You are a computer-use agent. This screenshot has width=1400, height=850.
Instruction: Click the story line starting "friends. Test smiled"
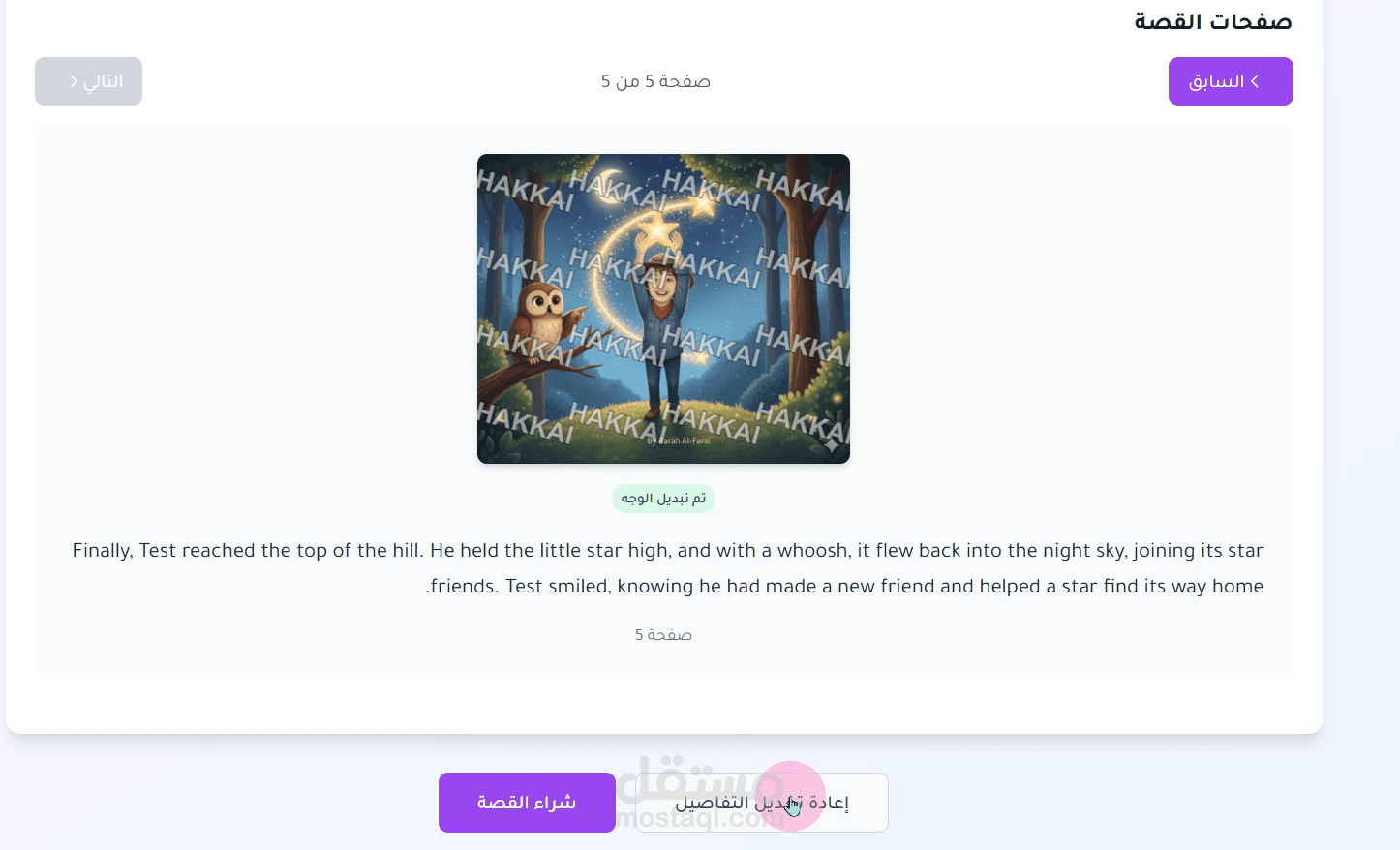coord(844,586)
